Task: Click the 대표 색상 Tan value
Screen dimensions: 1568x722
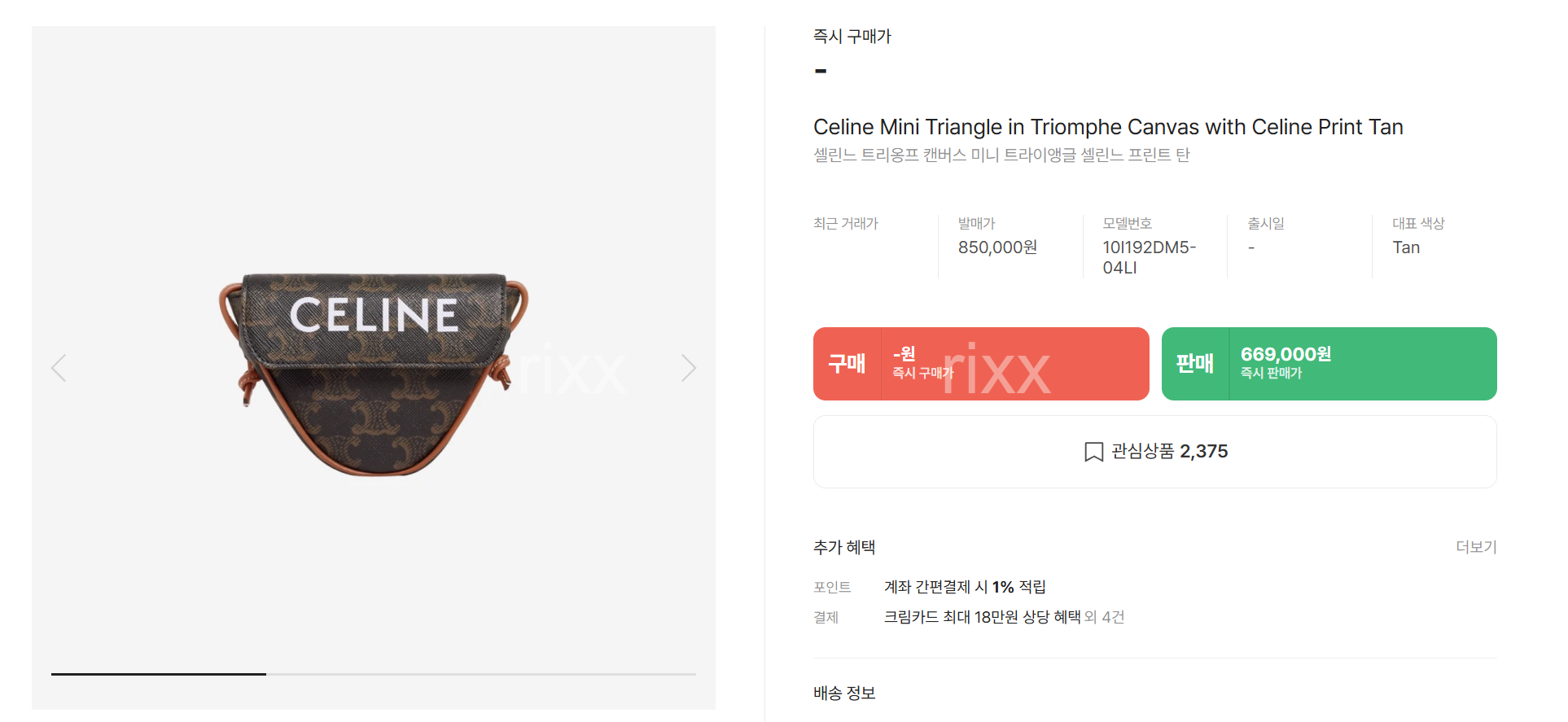Action: coord(1406,247)
